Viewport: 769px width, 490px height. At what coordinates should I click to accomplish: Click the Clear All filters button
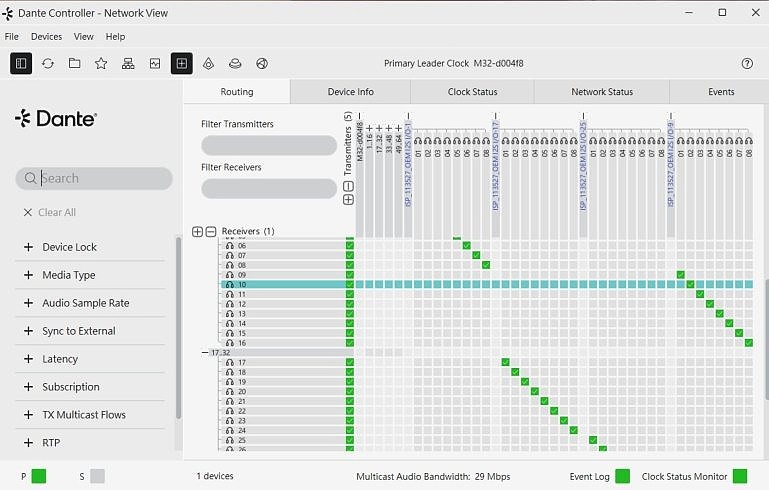coord(50,212)
